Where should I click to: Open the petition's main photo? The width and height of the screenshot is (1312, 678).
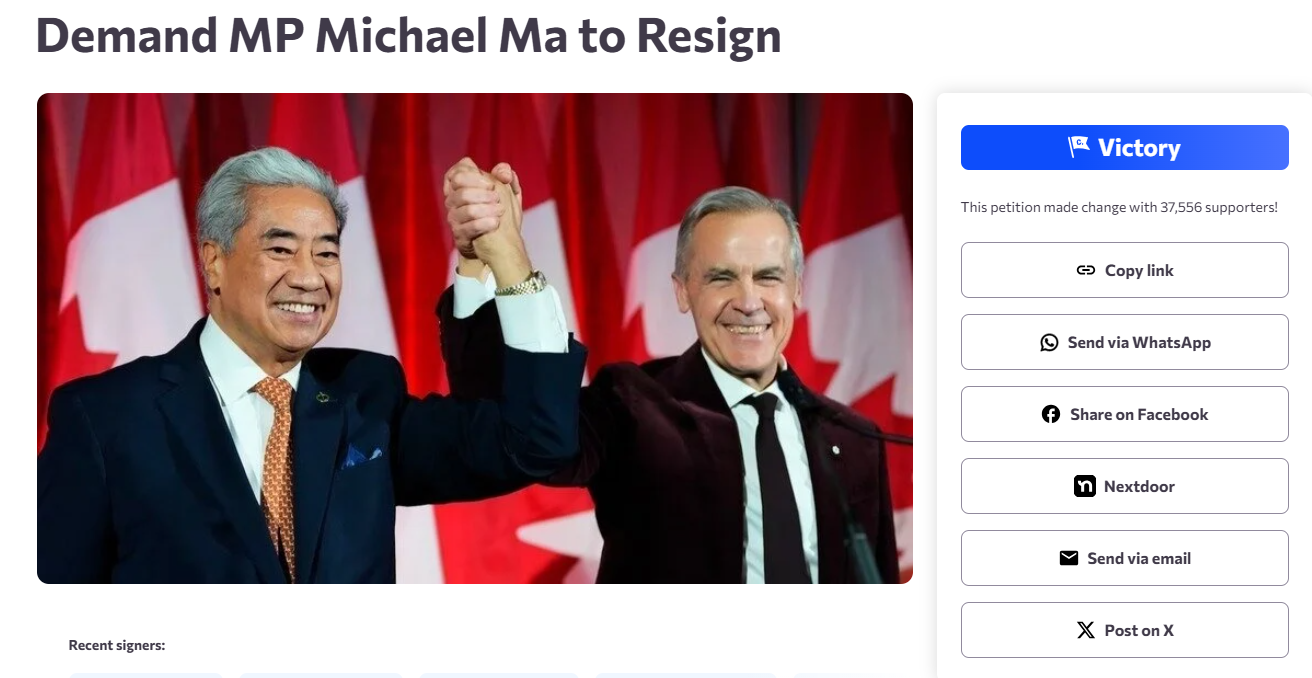474,338
